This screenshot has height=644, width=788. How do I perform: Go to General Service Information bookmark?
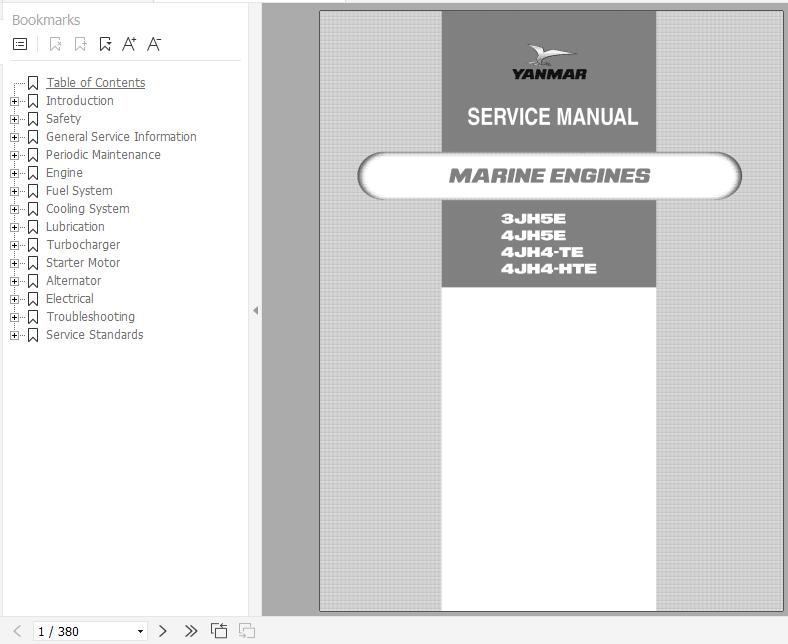pyautogui.click(x=121, y=137)
